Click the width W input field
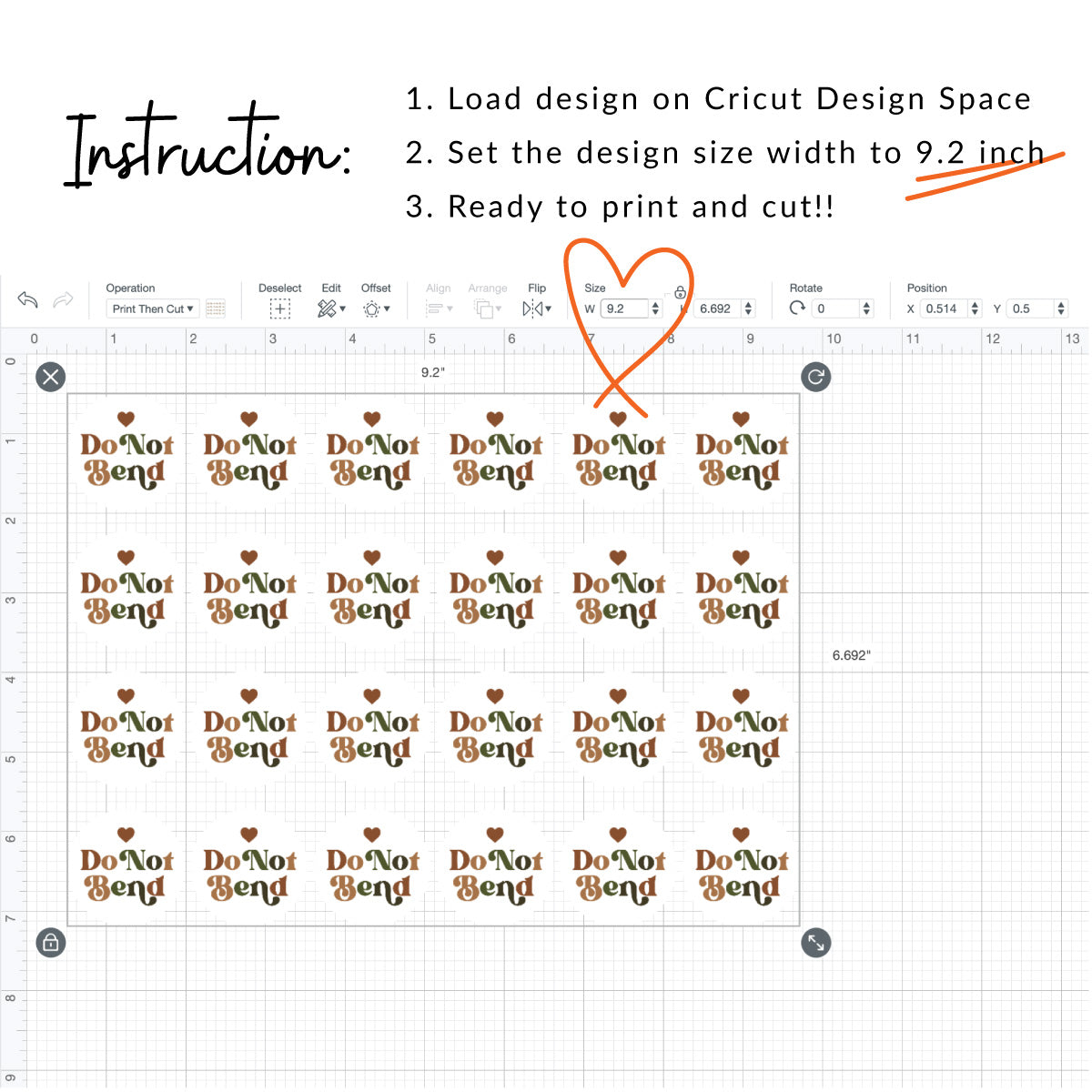Image resolution: width=1092 pixels, height=1092 pixels. click(624, 309)
